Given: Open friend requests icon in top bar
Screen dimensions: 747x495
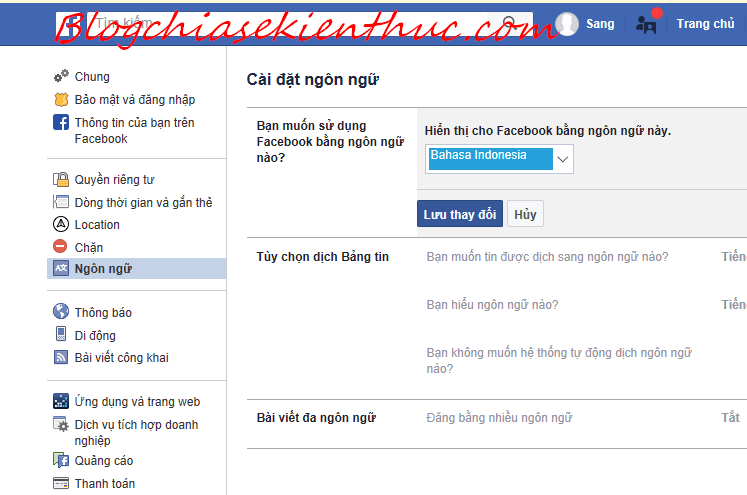Looking at the screenshot, I should coord(646,24).
